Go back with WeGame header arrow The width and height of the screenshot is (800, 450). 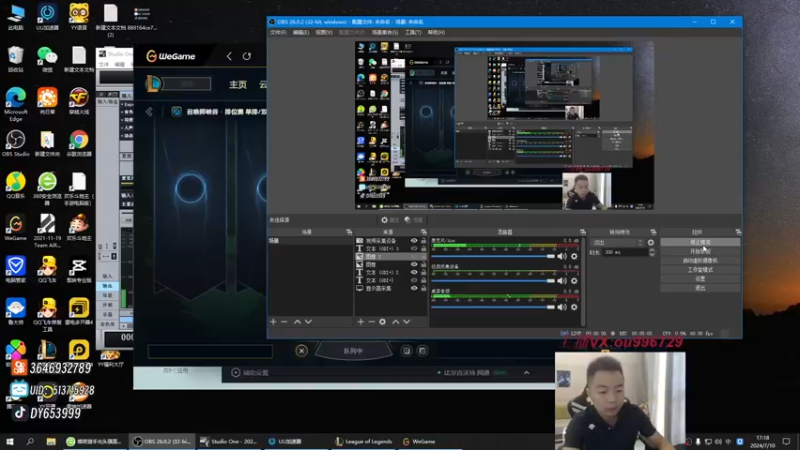[x=229, y=56]
